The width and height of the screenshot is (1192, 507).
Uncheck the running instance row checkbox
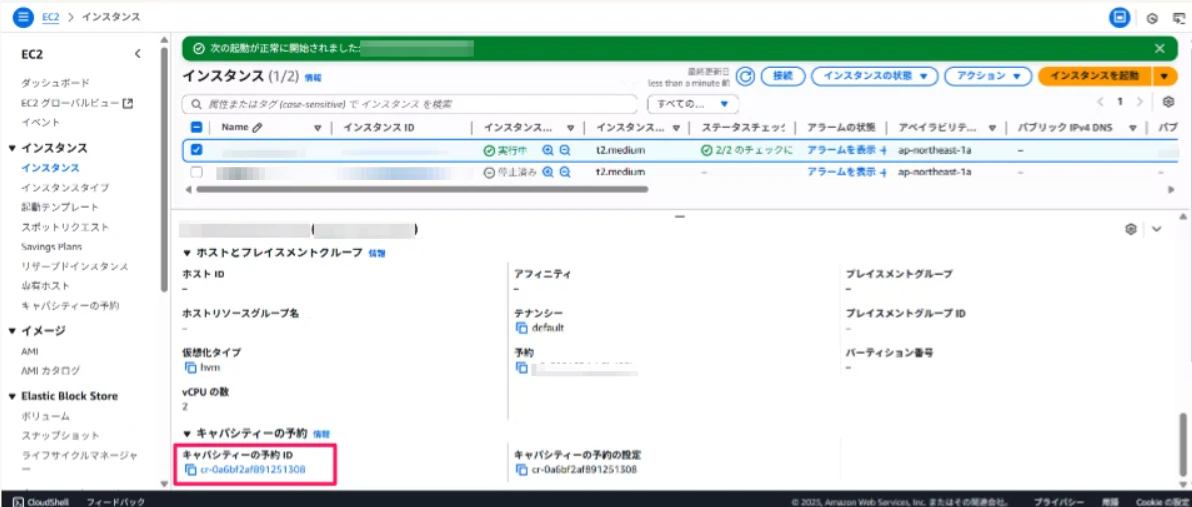[196, 151]
